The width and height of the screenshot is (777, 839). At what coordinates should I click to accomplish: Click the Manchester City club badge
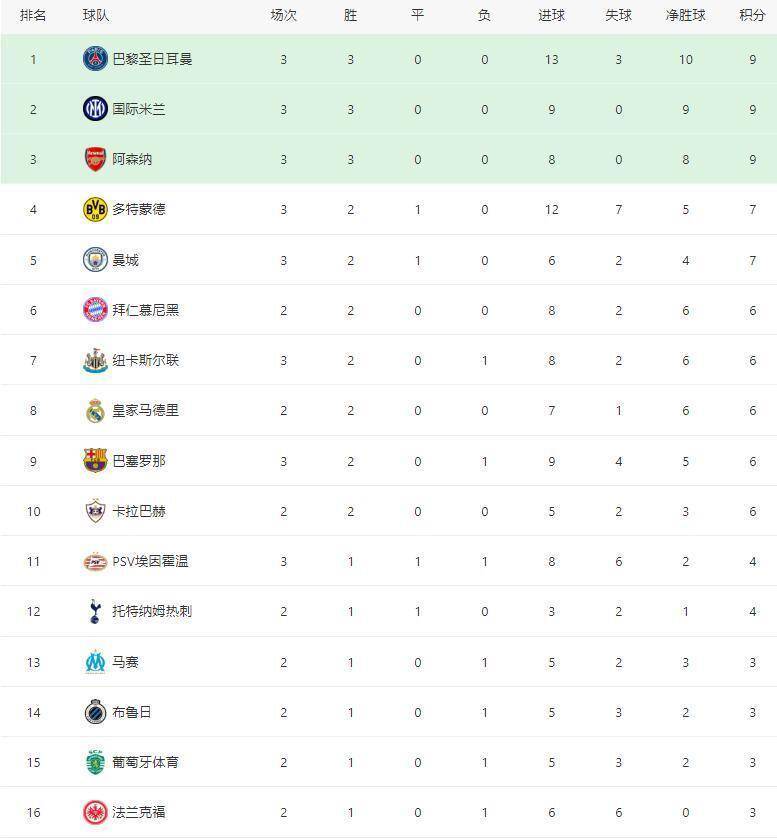(95, 260)
